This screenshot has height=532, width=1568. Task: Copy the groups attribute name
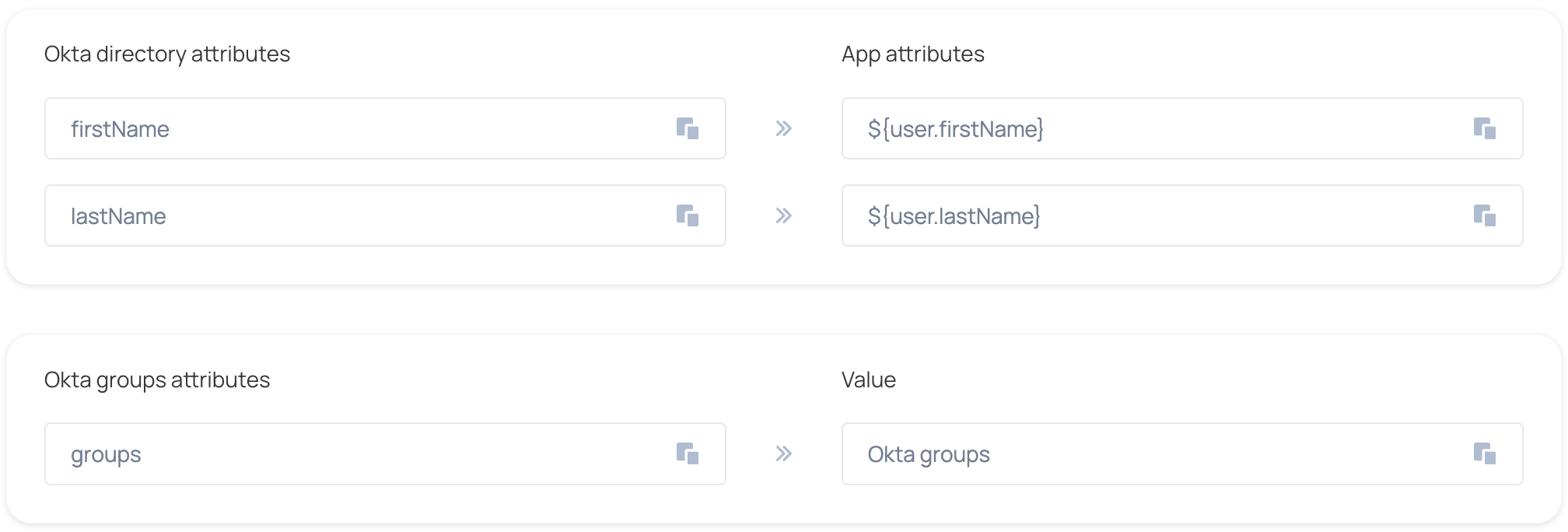click(x=688, y=453)
